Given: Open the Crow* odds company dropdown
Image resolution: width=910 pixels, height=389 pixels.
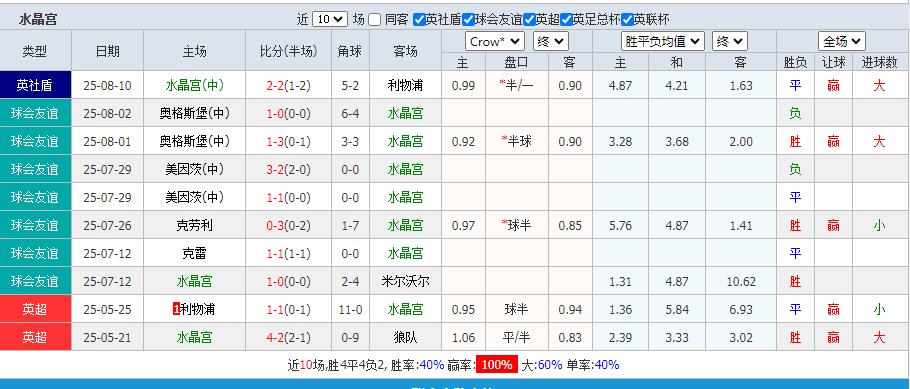Looking at the screenshot, I should [x=494, y=41].
